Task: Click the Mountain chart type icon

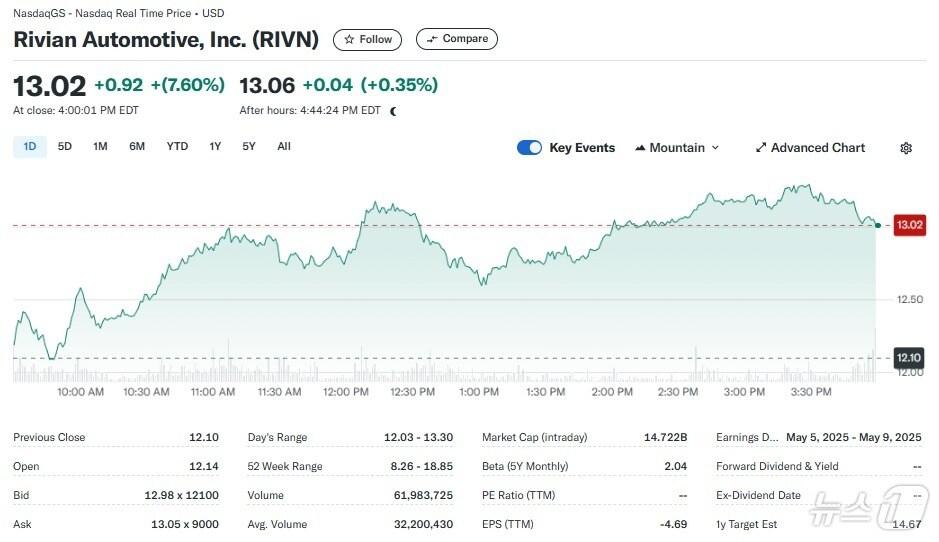Action: [x=639, y=148]
